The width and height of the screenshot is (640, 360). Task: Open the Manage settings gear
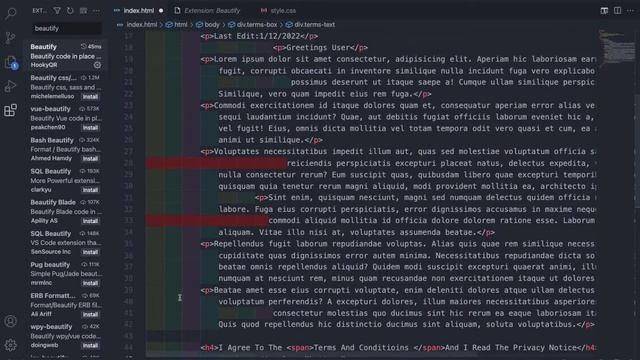point(11,345)
